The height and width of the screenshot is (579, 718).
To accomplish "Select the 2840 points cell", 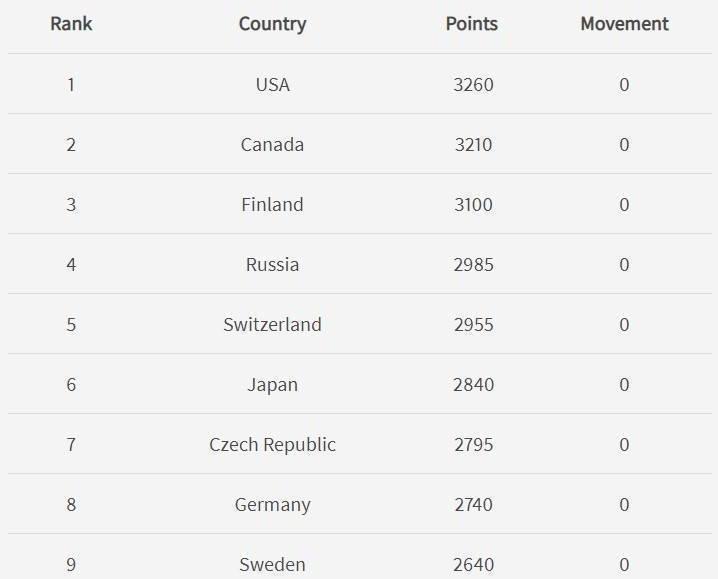I will tap(473, 385).
